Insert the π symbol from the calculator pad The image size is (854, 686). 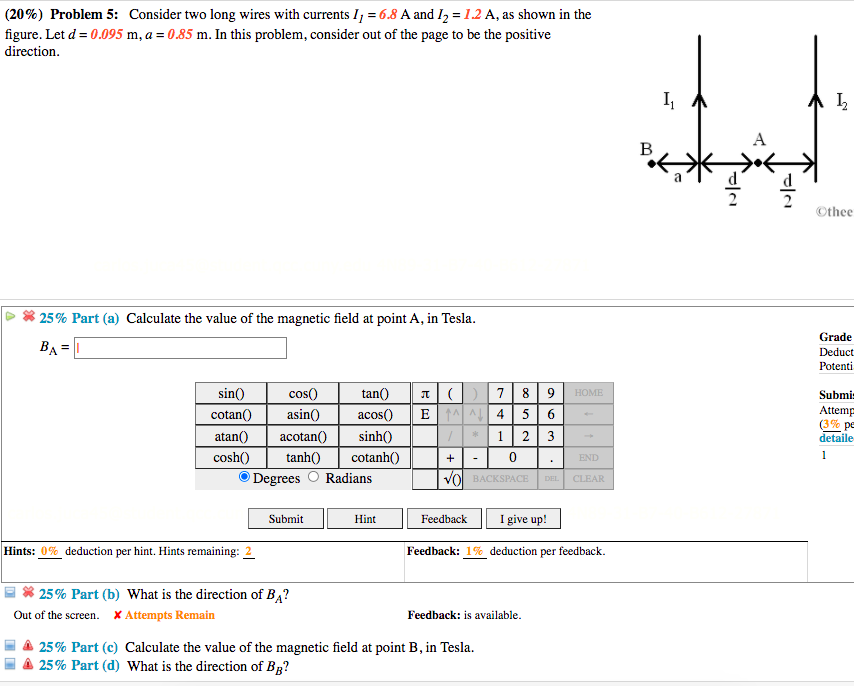pos(424,393)
